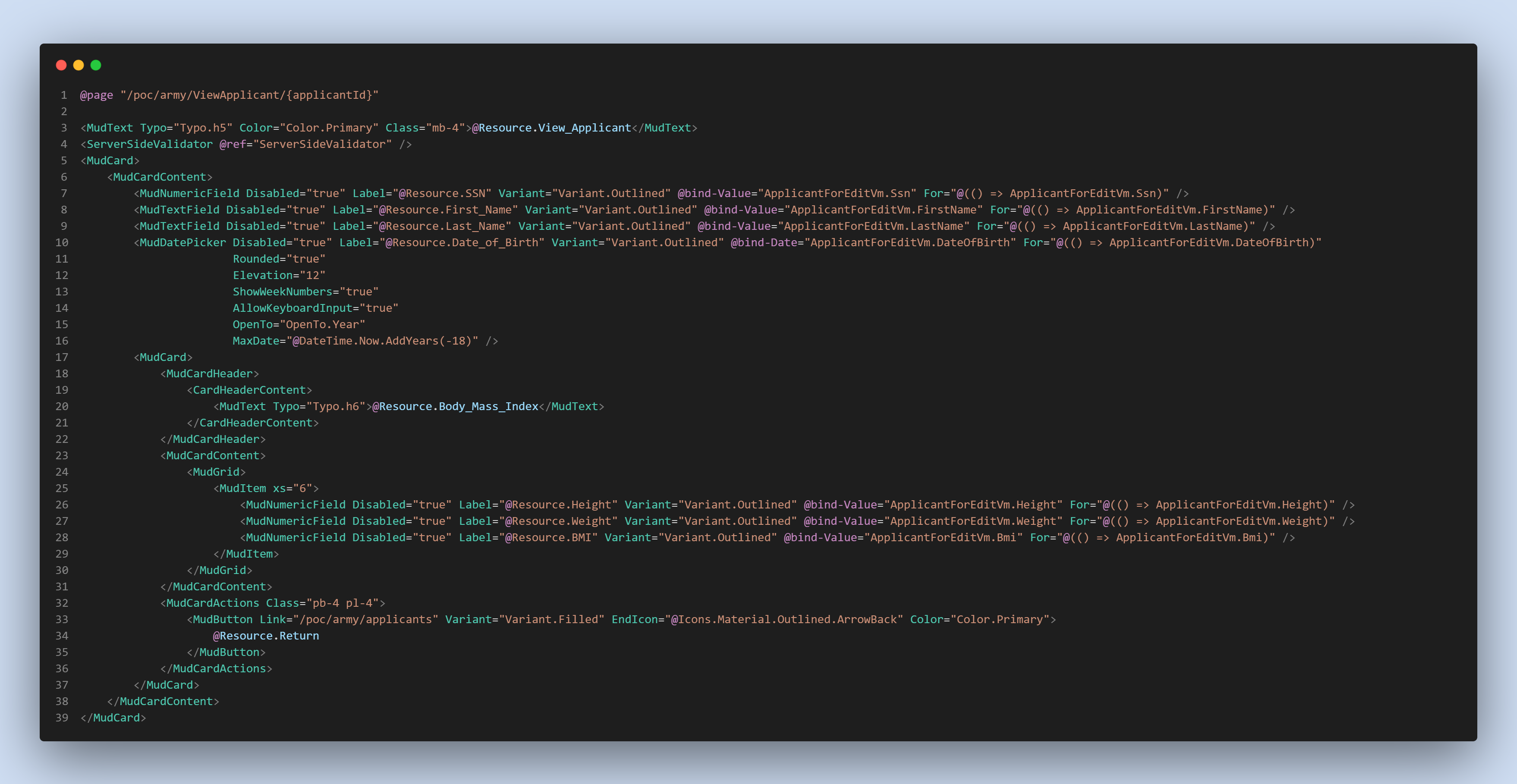Click Label="@Resource.Date_of_Birth" on line 10

(442, 242)
